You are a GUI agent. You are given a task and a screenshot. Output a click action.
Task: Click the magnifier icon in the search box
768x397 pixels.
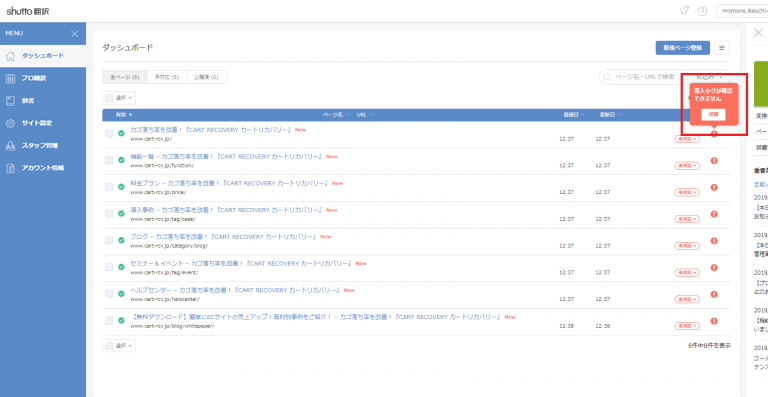(x=607, y=77)
